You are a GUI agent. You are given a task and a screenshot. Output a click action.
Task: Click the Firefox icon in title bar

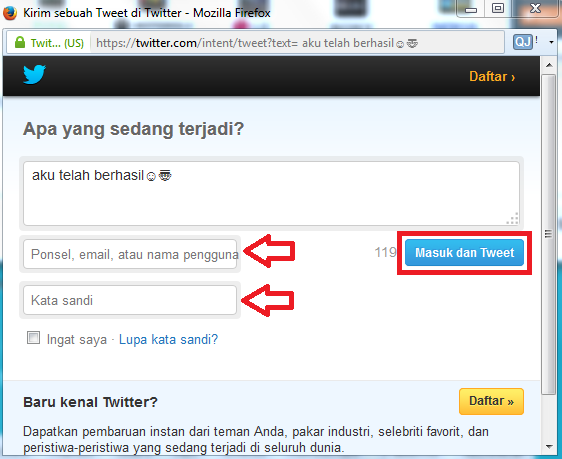(x=10, y=13)
